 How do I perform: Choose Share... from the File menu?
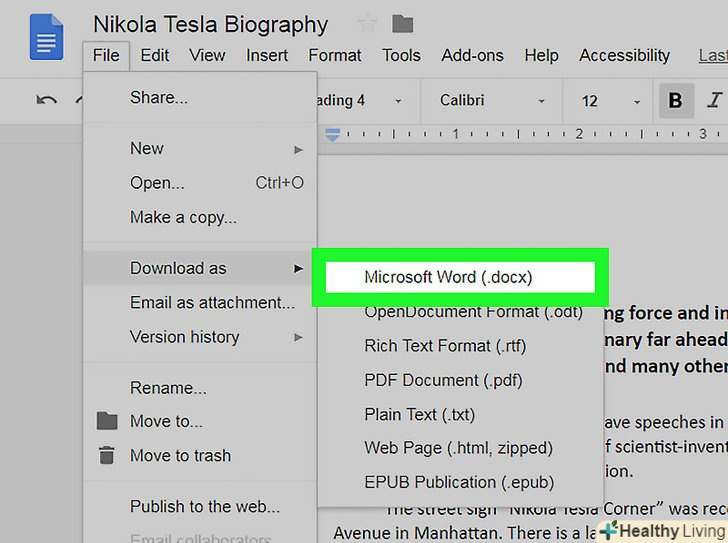click(200, 98)
